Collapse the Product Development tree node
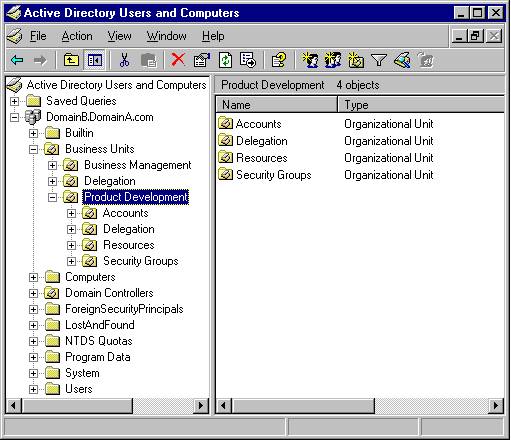Image resolution: width=511 pixels, height=440 pixels. tap(52, 197)
